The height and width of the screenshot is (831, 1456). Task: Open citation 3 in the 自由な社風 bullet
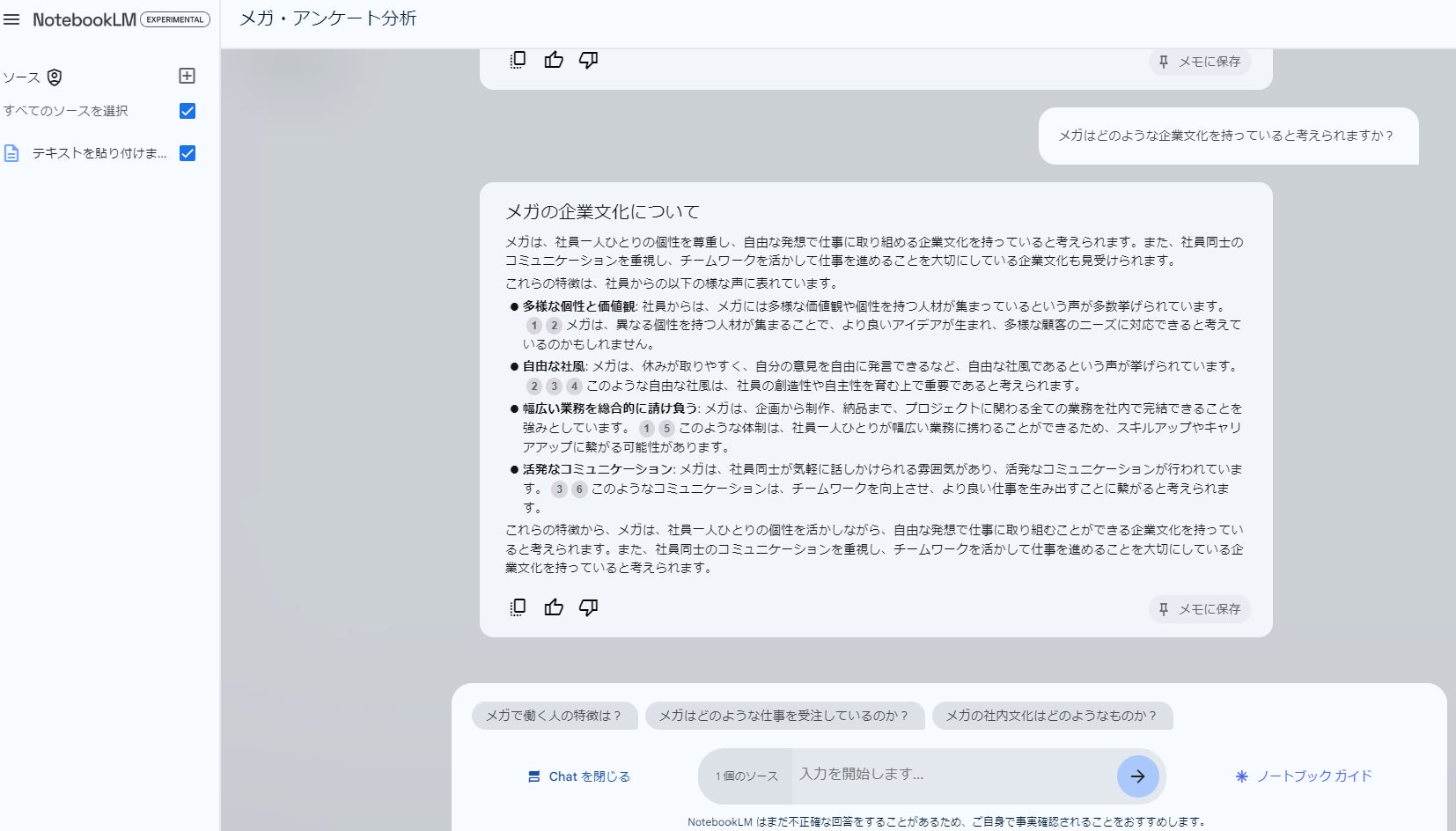coord(554,386)
